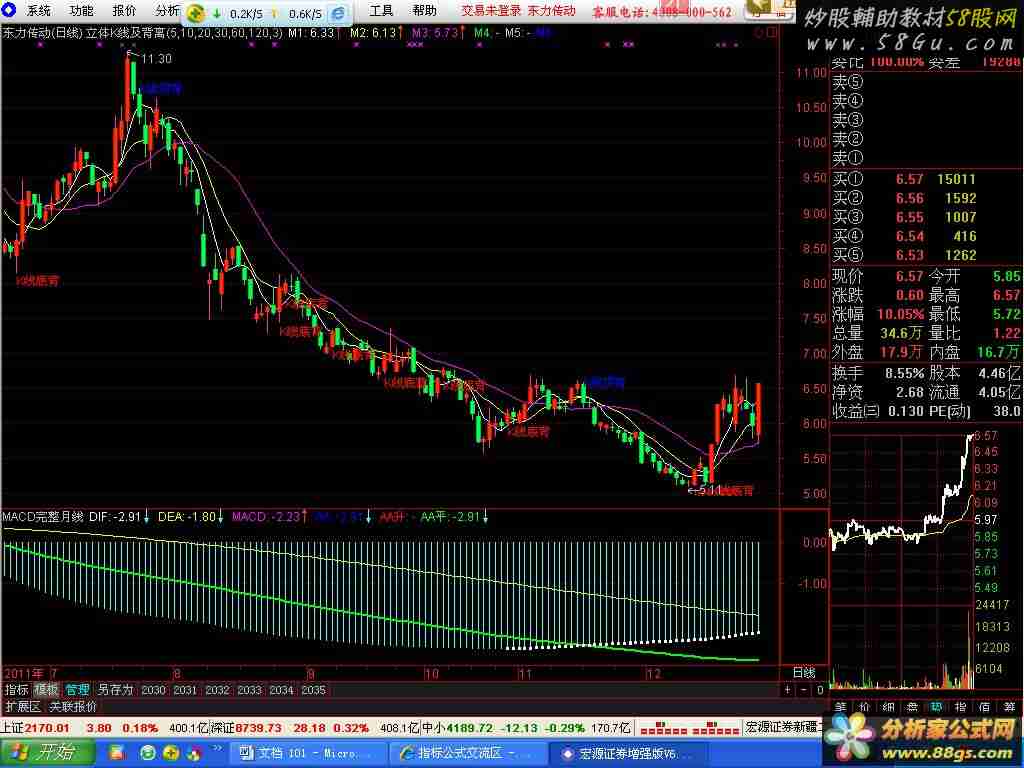1024x768 pixels.
Task: Select template tab 2030
Action: [x=153, y=690]
